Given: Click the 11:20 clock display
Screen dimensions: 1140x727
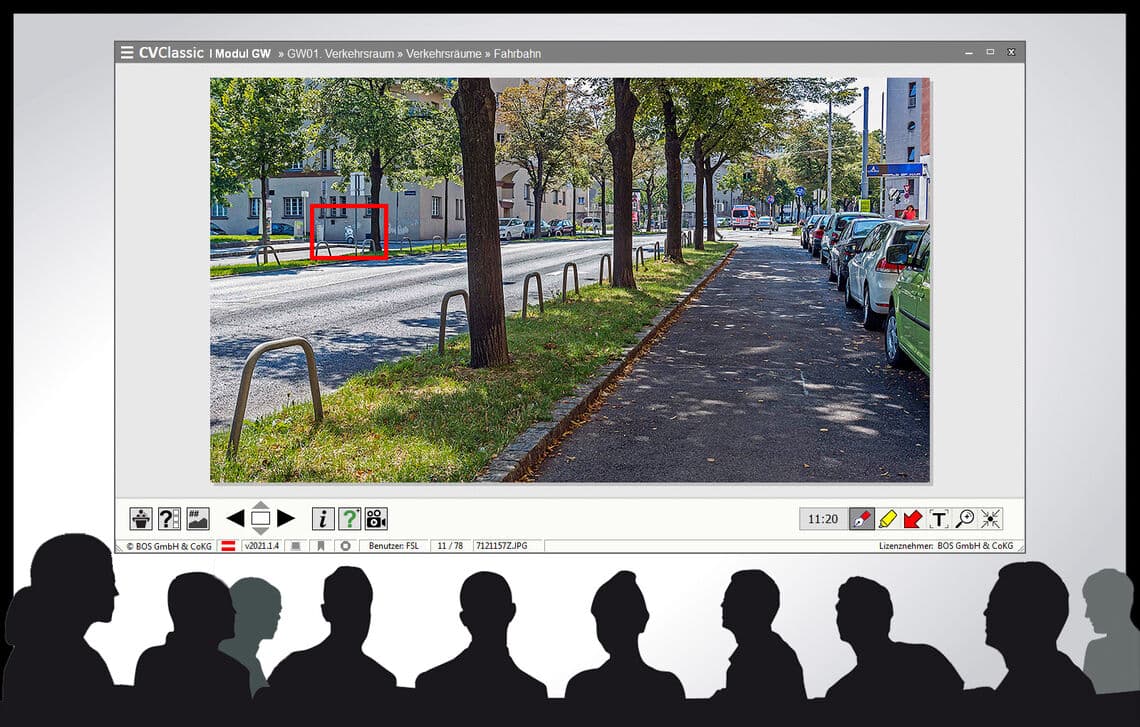Looking at the screenshot, I should click(823, 519).
